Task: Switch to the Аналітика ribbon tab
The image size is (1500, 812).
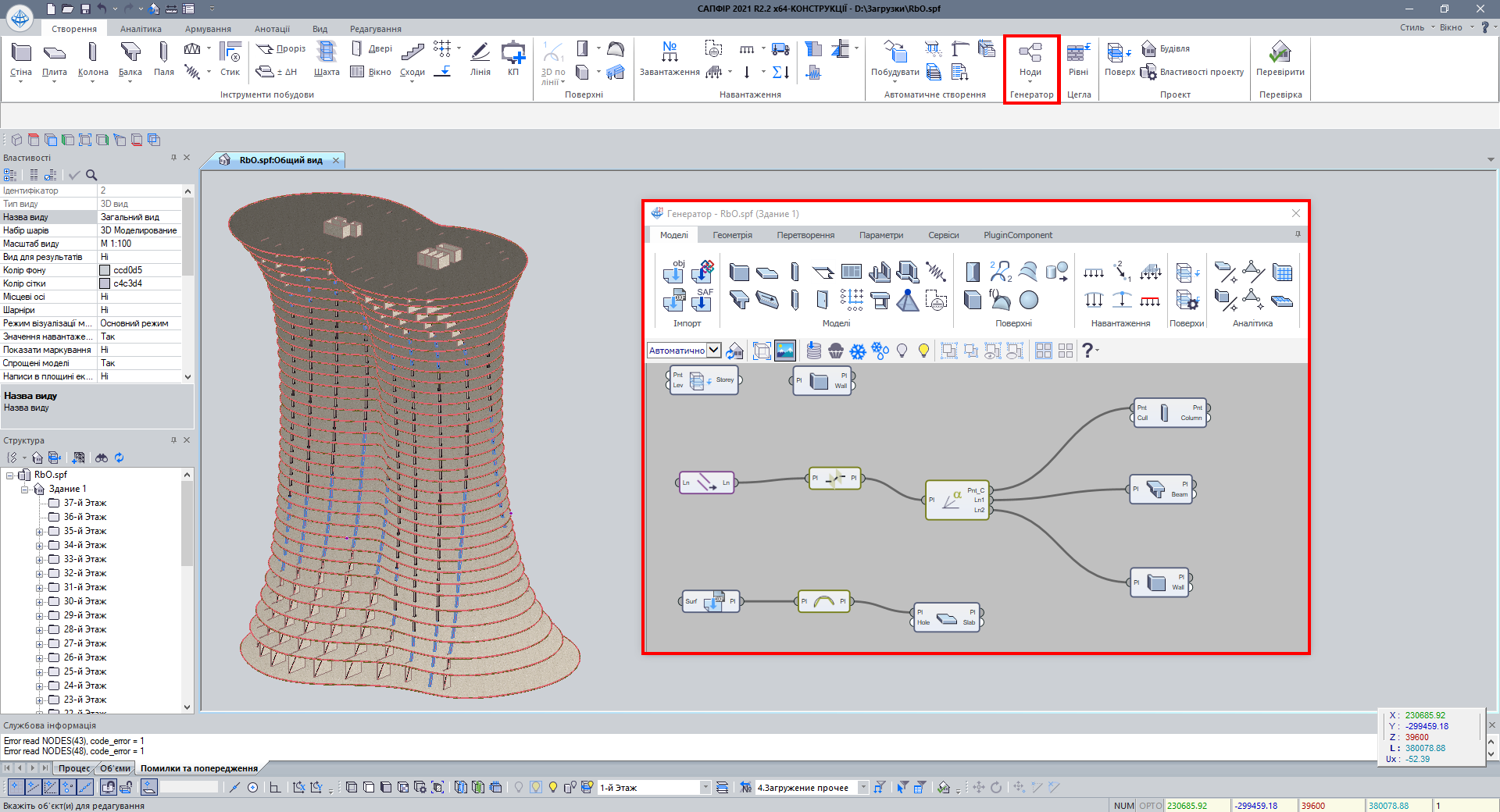Action: click(141, 29)
